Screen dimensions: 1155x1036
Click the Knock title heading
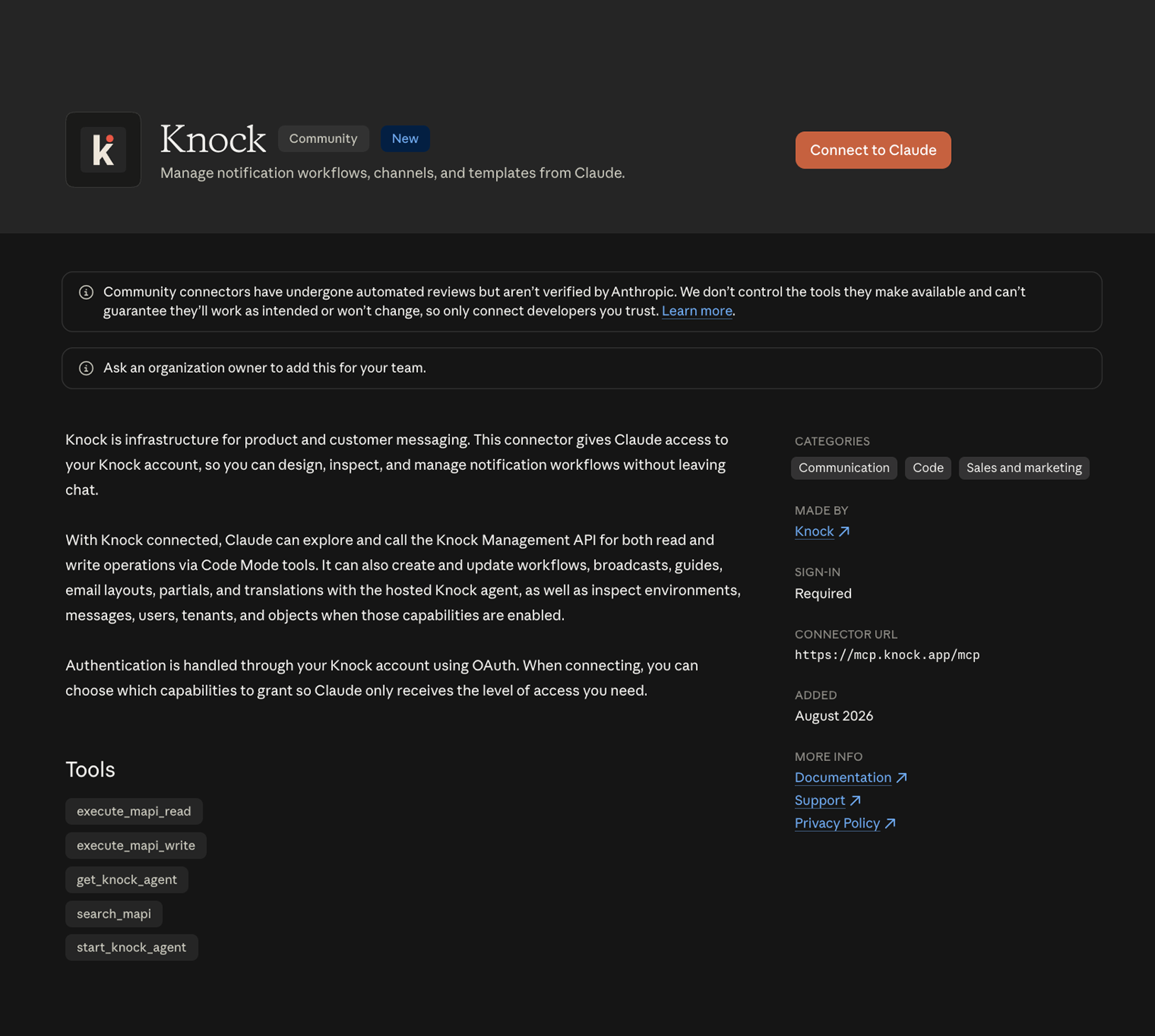tap(213, 139)
